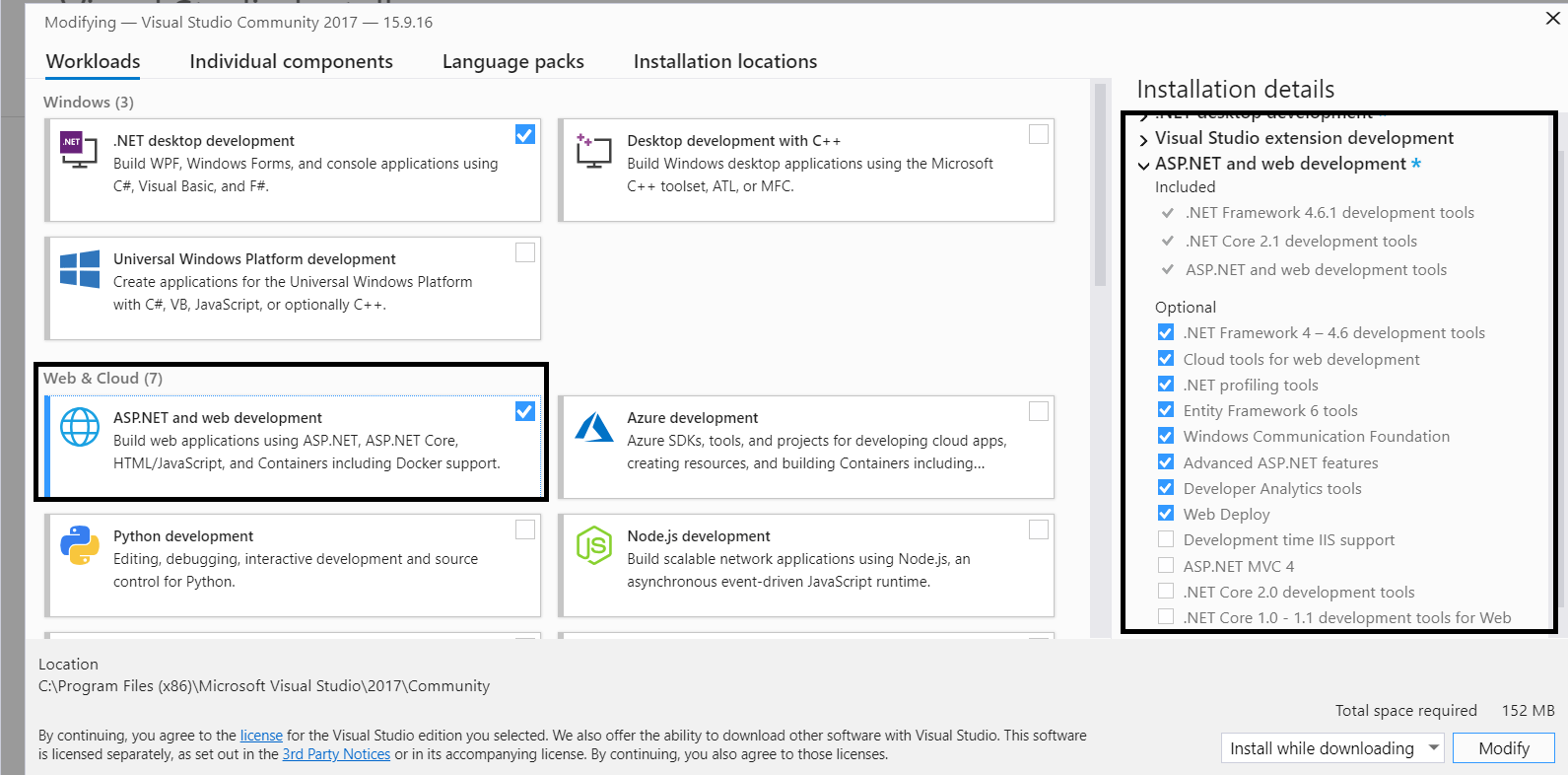Check the Azure development workload
1568x775 pixels.
tap(1039, 411)
